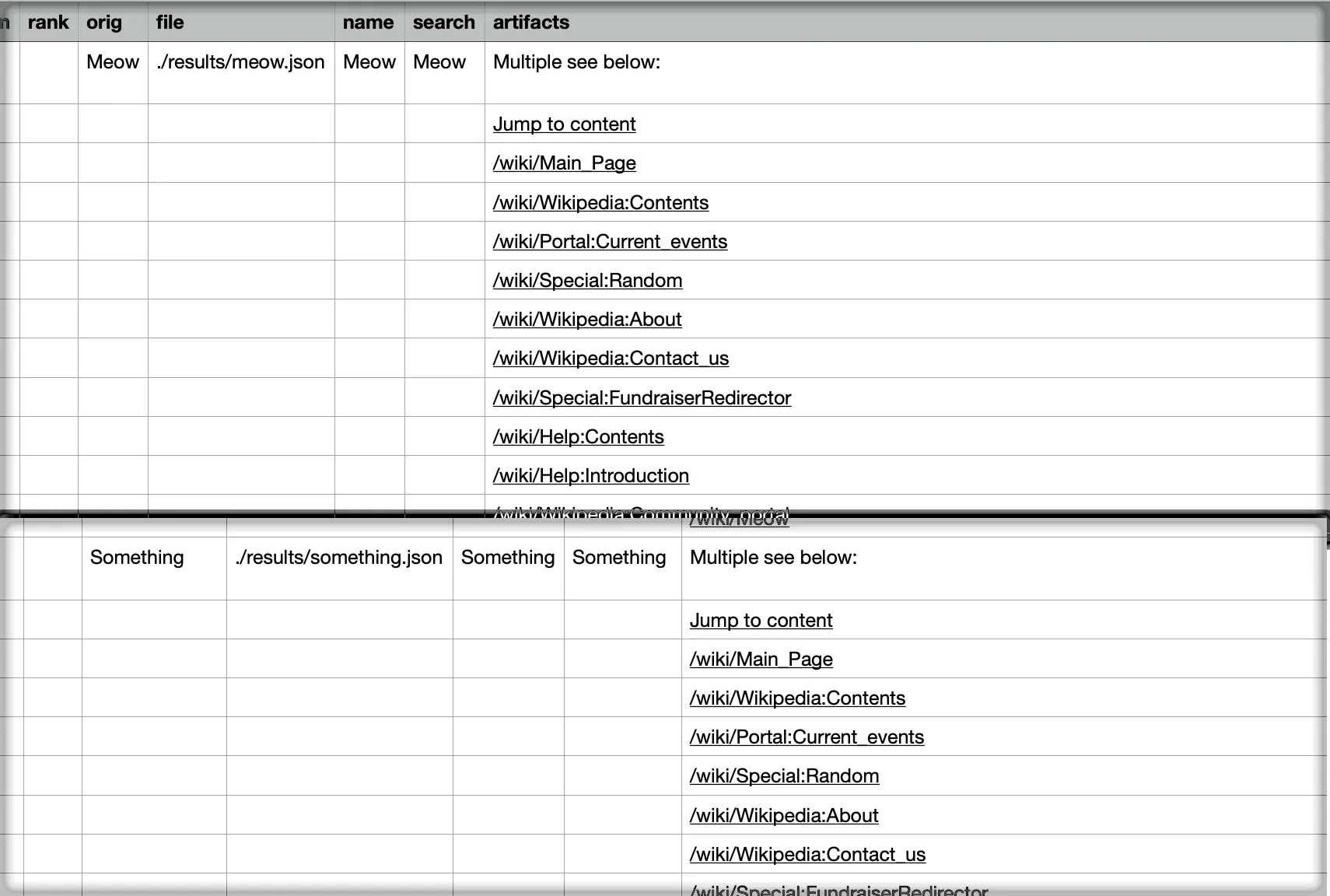The image size is (1330, 896).
Task: Click the Jump to content link for something.json
Action: click(x=761, y=620)
